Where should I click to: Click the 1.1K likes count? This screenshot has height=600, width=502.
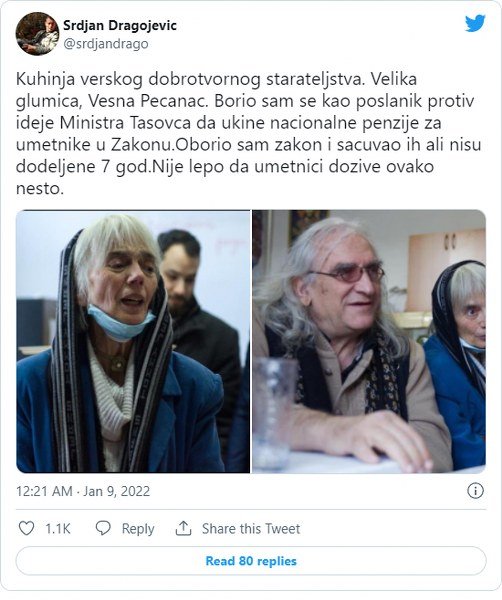coord(58,529)
